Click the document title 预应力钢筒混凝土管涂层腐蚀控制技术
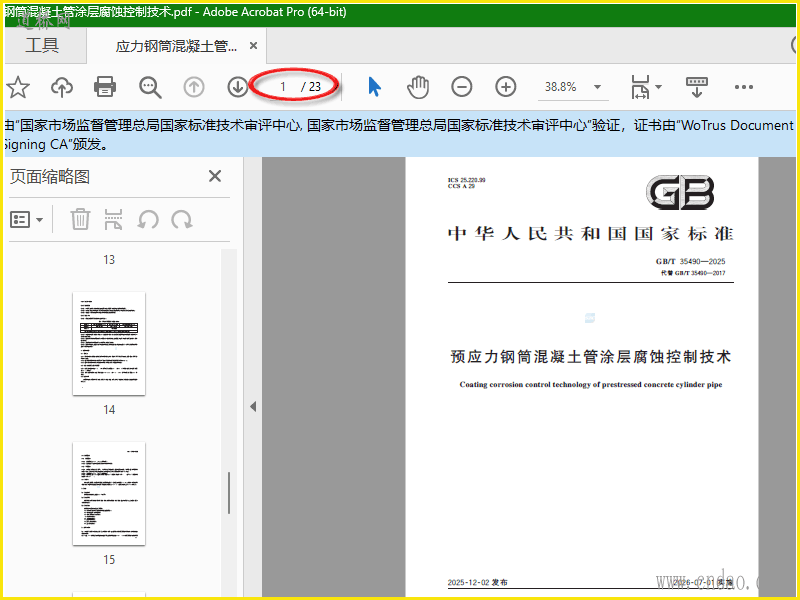The width and height of the screenshot is (800, 600). point(591,357)
